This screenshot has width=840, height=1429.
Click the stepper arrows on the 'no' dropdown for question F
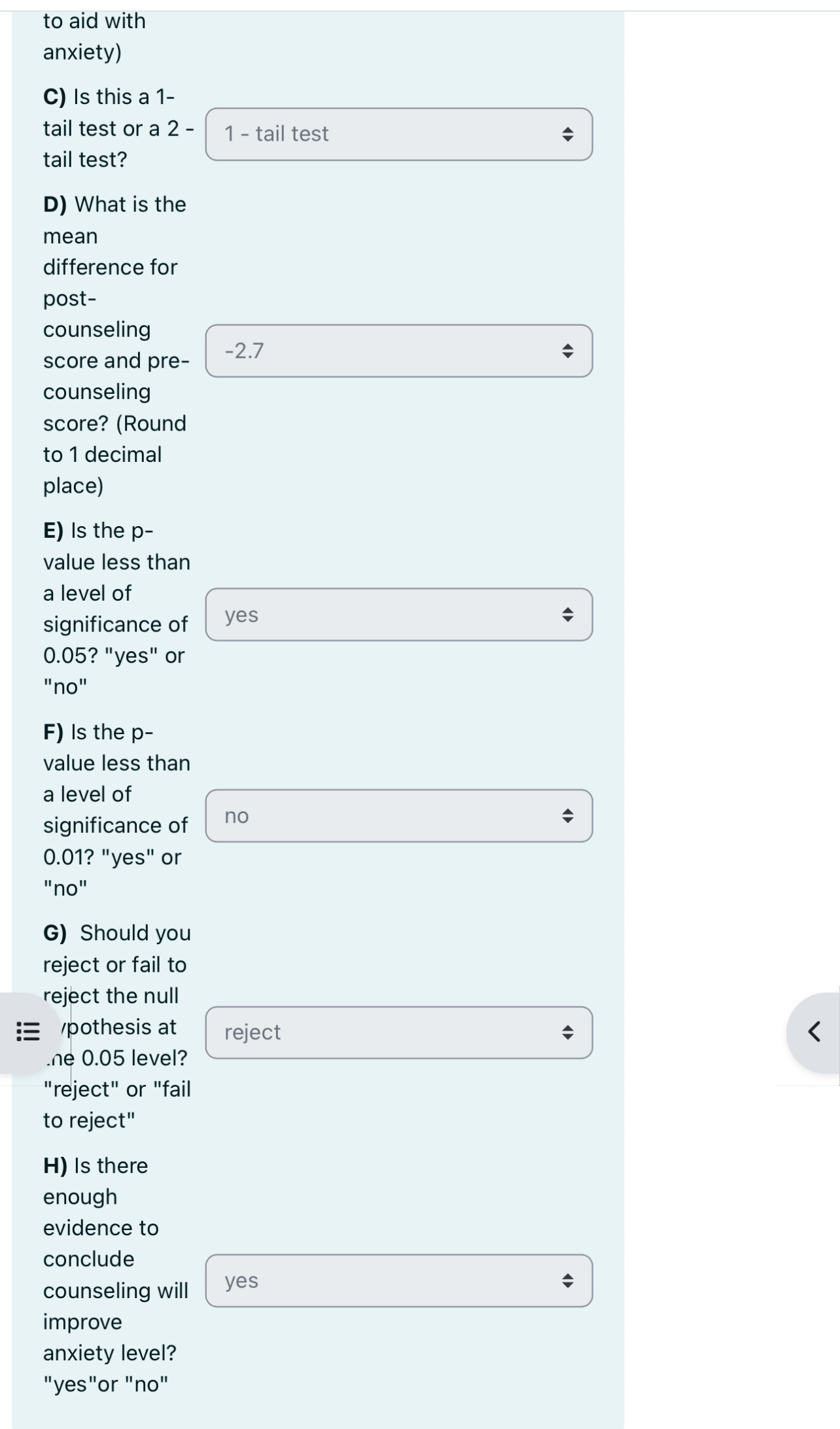point(570,815)
